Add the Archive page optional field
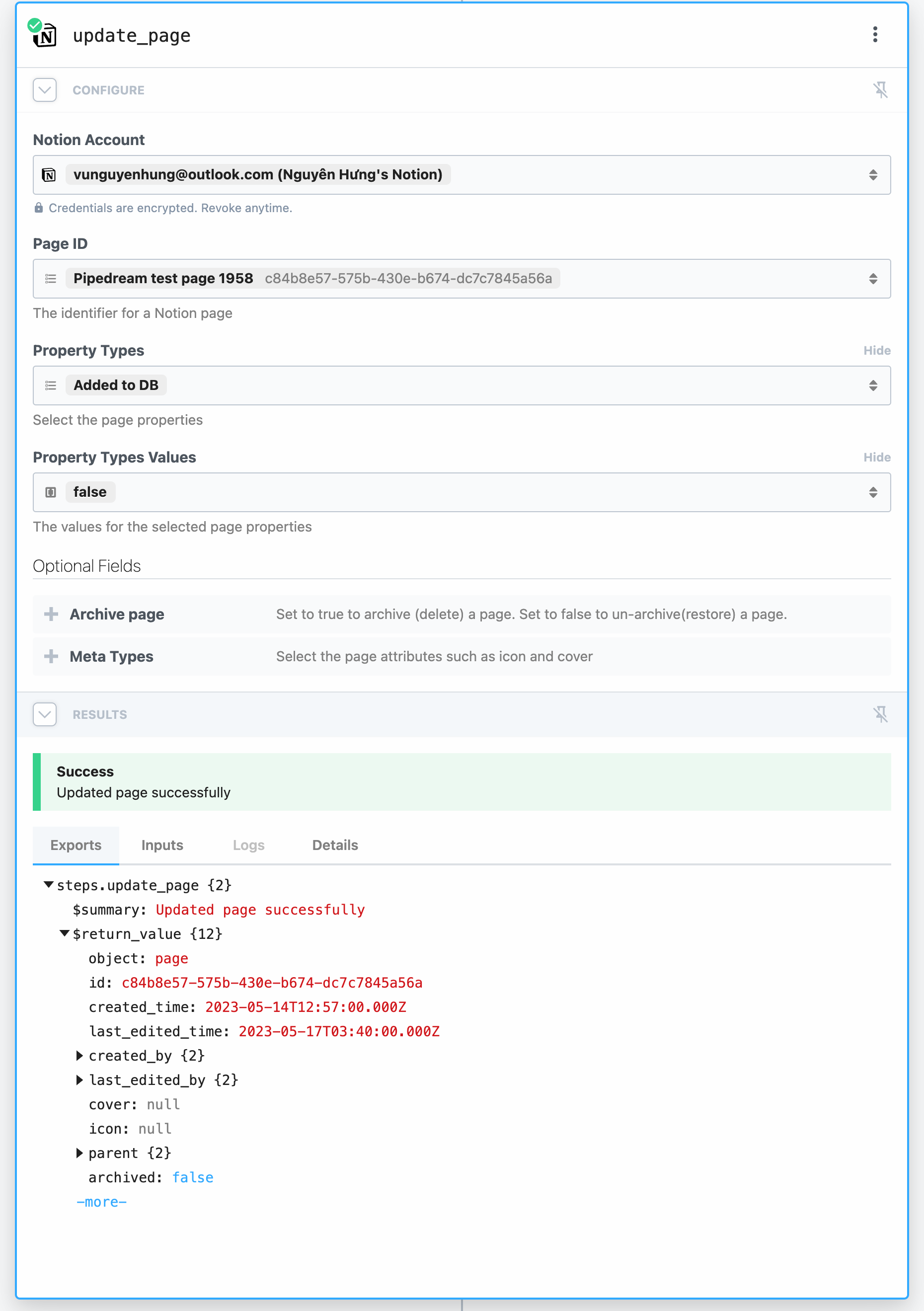Image resolution: width=924 pixels, height=1311 pixels. [51, 614]
